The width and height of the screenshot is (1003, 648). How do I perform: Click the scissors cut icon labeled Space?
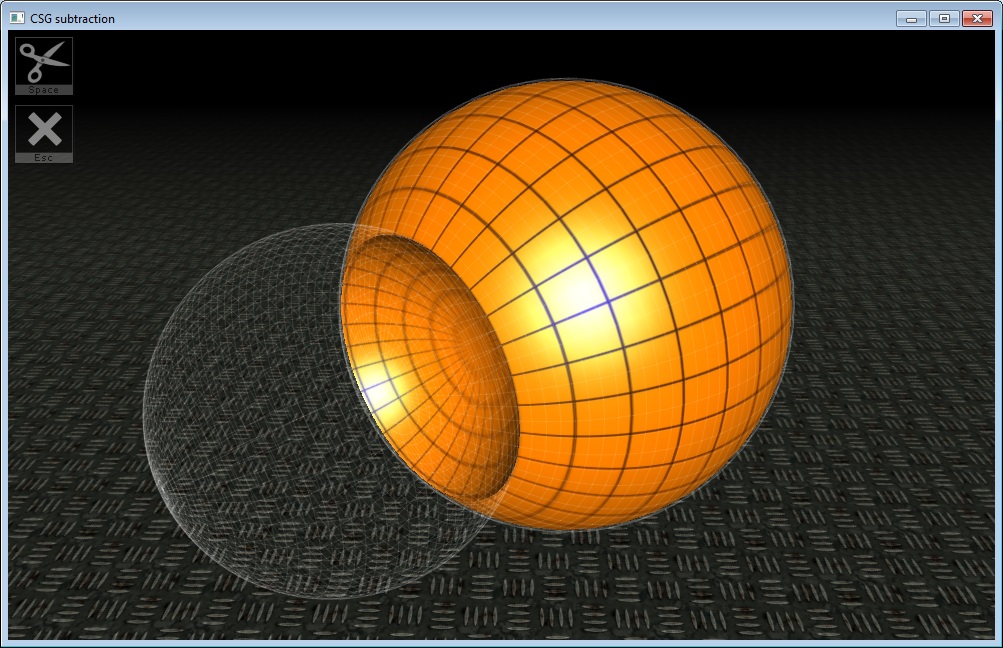click(x=44, y=66)
